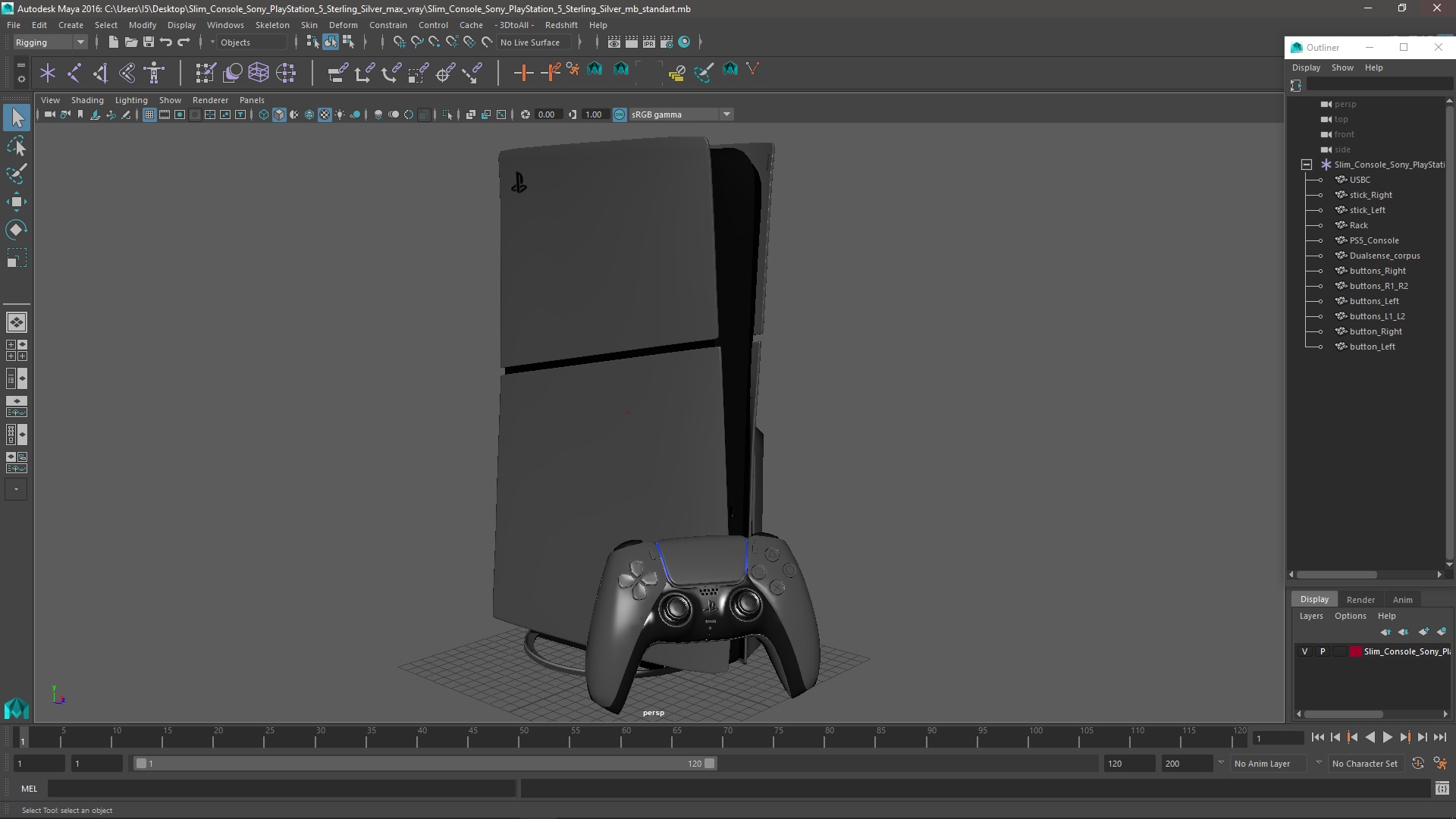
Task: Open the Render View clapboard icon
Action: (613, 42)
